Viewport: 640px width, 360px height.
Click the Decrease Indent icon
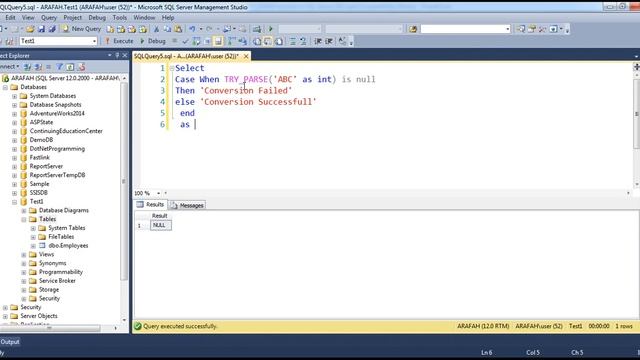318,41
